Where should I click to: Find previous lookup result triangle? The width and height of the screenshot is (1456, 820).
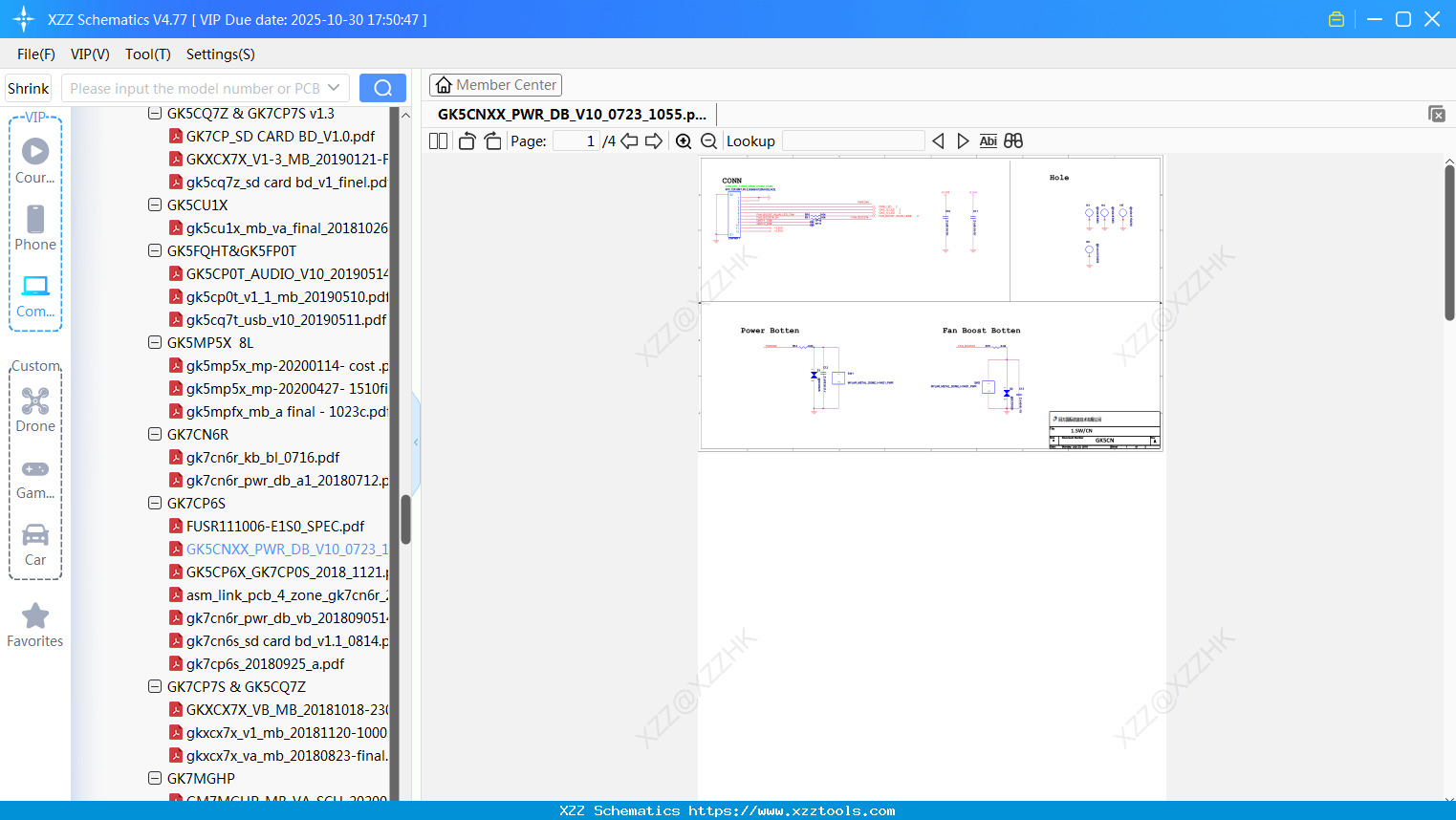click(x=938, y=141)
